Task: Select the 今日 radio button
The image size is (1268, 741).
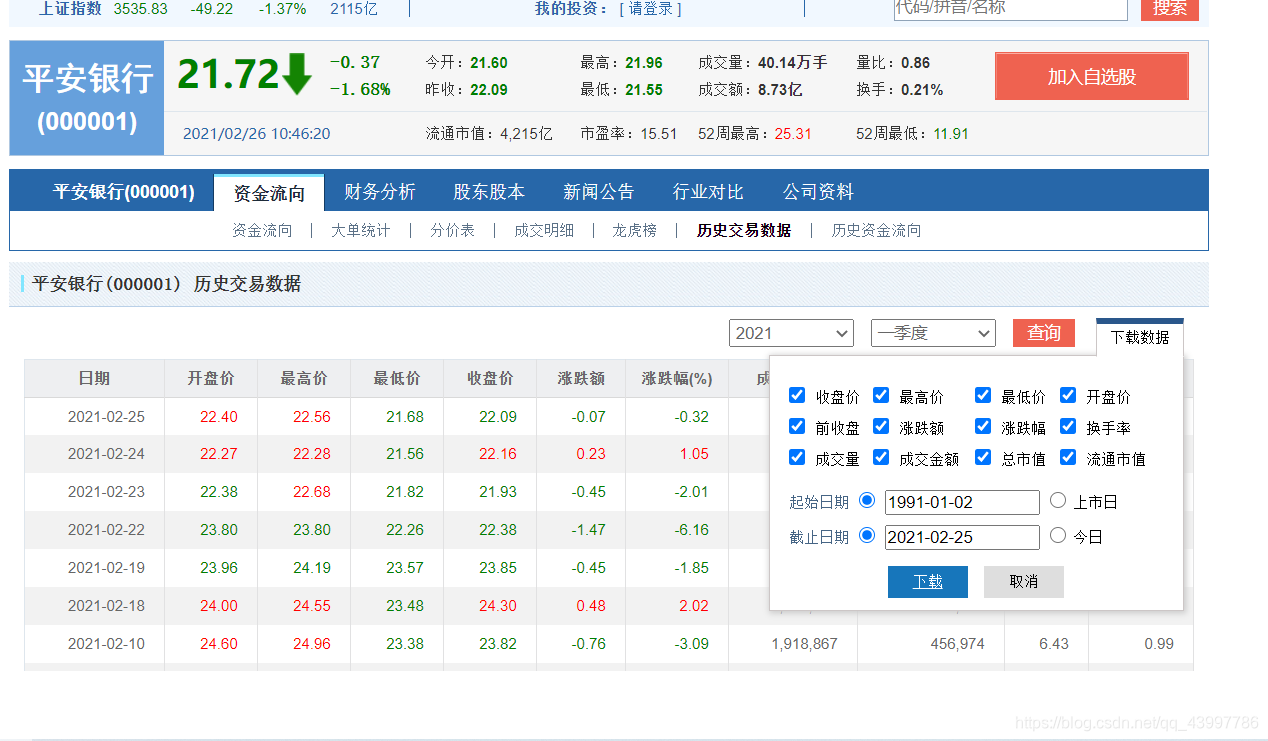Action: 1058,535
